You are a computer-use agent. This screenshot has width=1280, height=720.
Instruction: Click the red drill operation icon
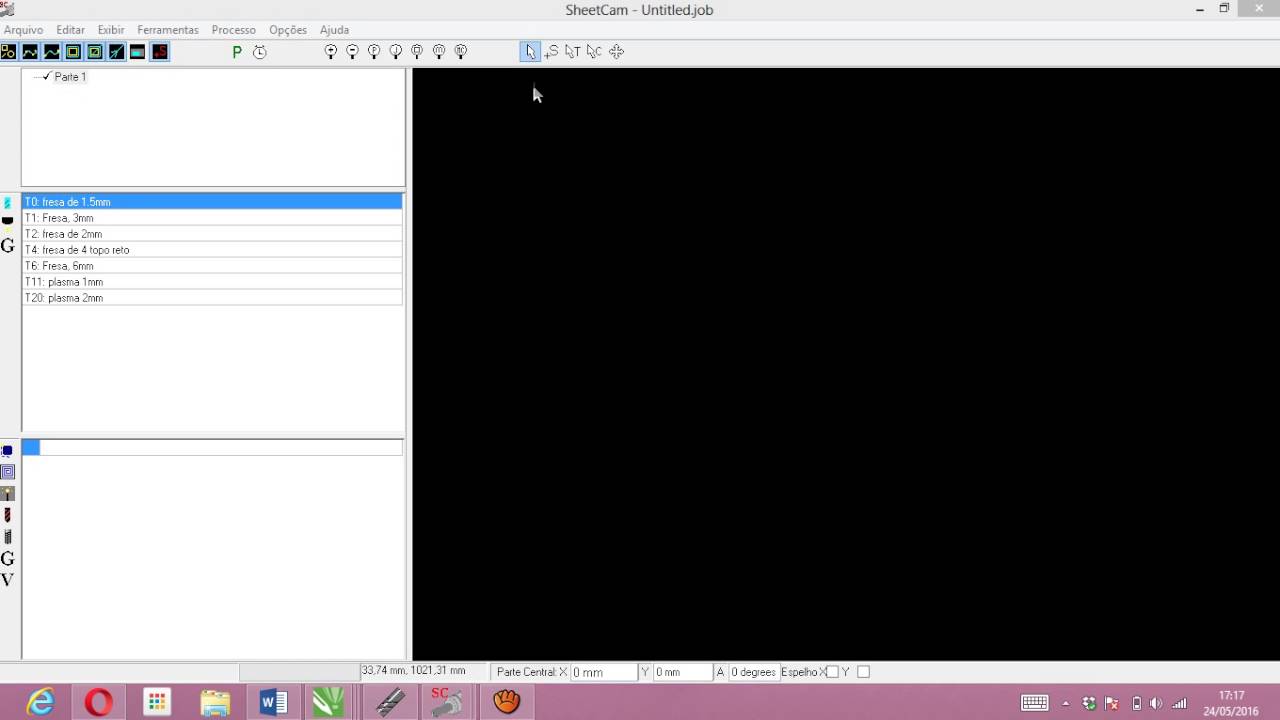(x=8, y=515)
